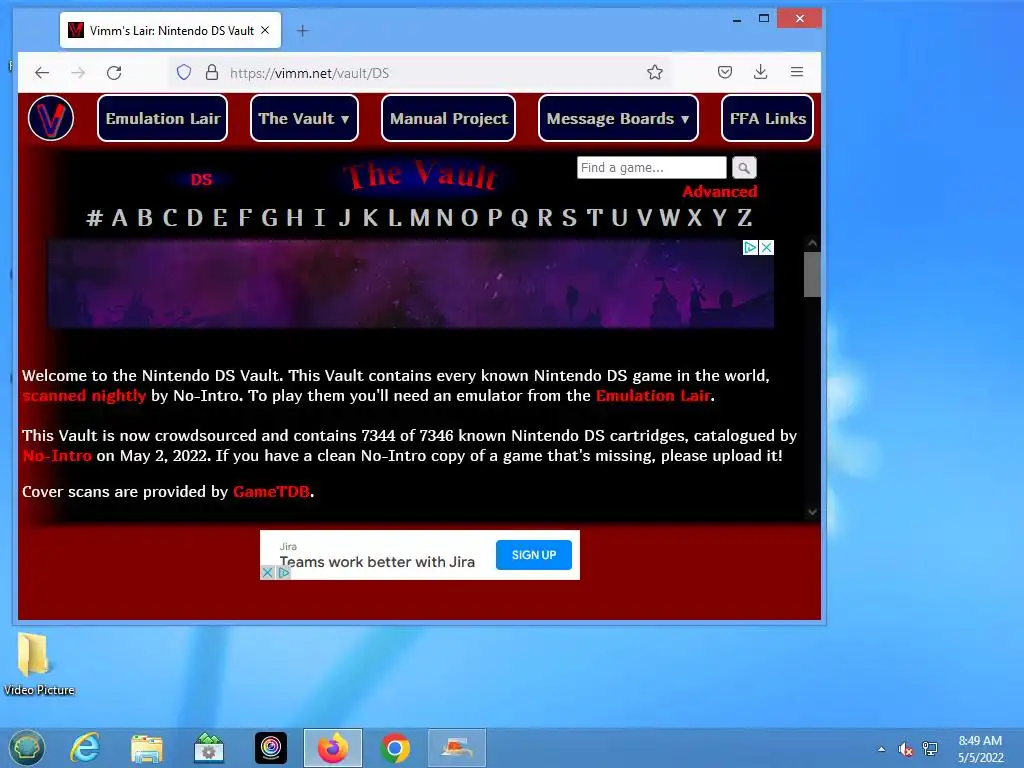Click the network tray icon
Screen dimensions: 1024x768
(930, 749)
